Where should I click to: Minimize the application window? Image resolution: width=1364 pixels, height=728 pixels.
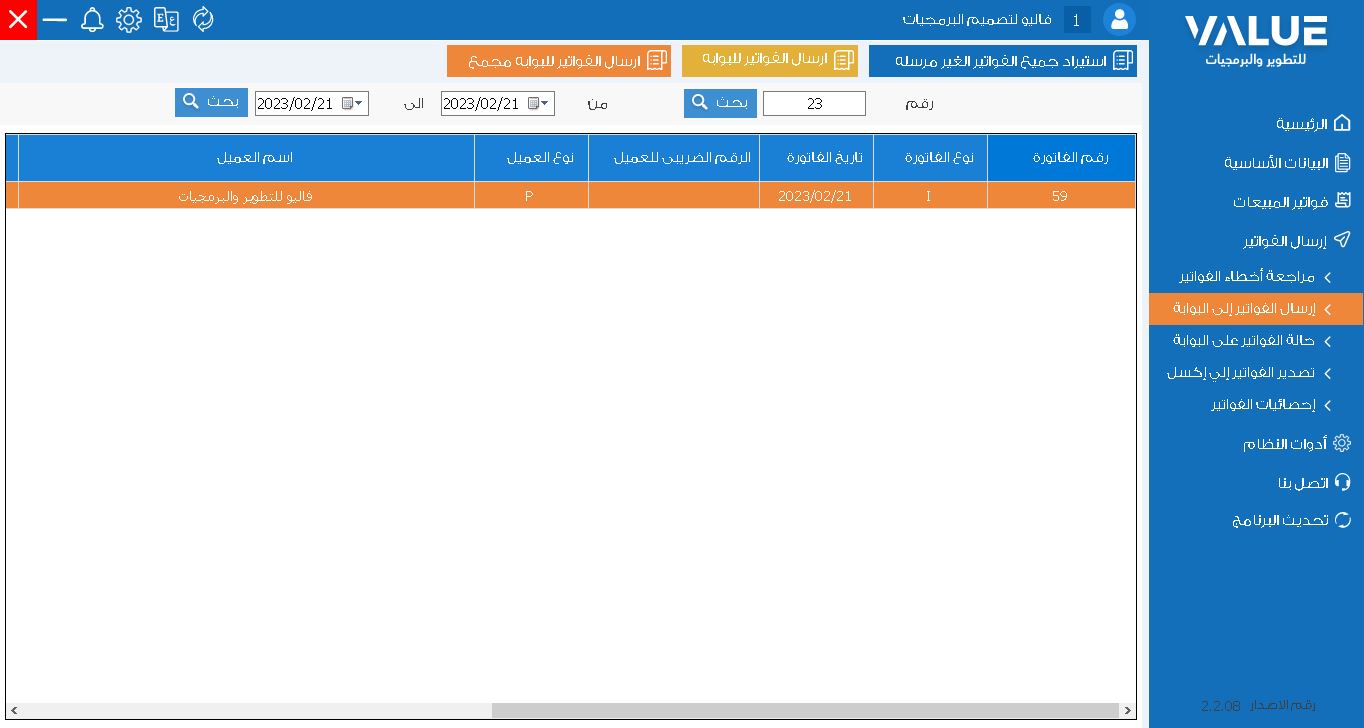coord(55,19)
